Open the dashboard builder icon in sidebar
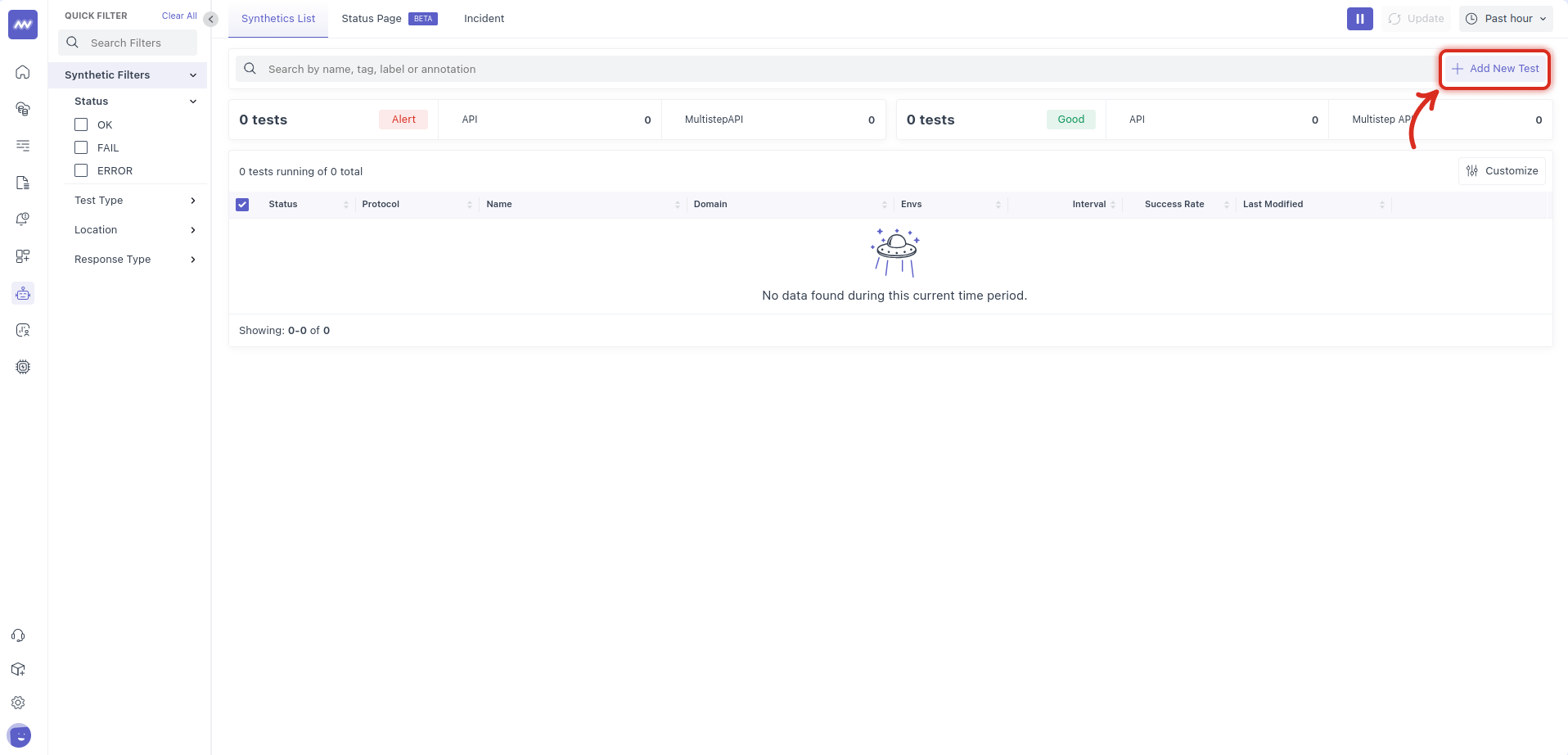This screenshot has height=755, width=1568. 23,256
